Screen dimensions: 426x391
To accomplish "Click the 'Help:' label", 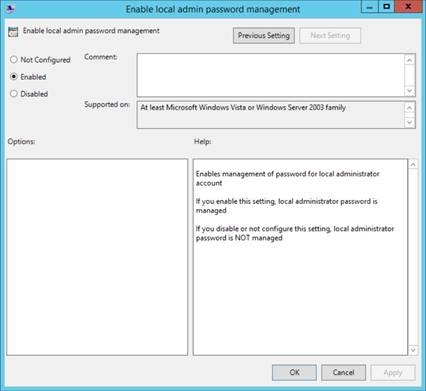I will pos(202,141).
